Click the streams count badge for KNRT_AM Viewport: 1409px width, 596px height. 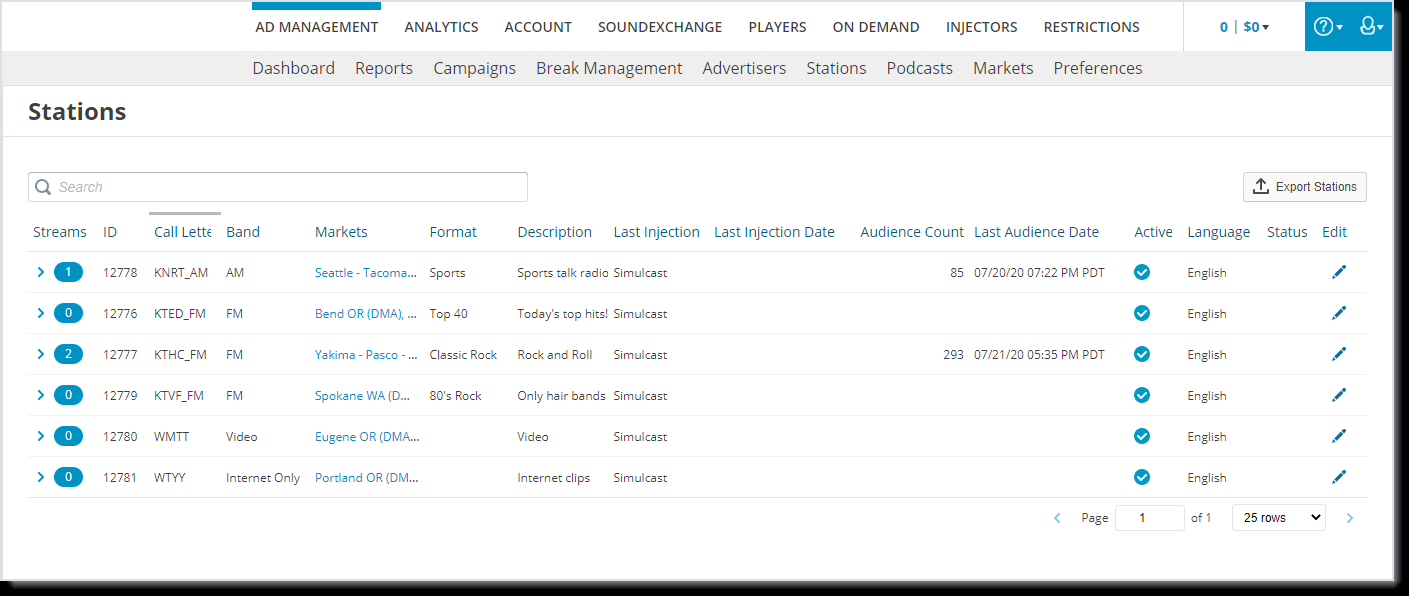click(68, 272)
